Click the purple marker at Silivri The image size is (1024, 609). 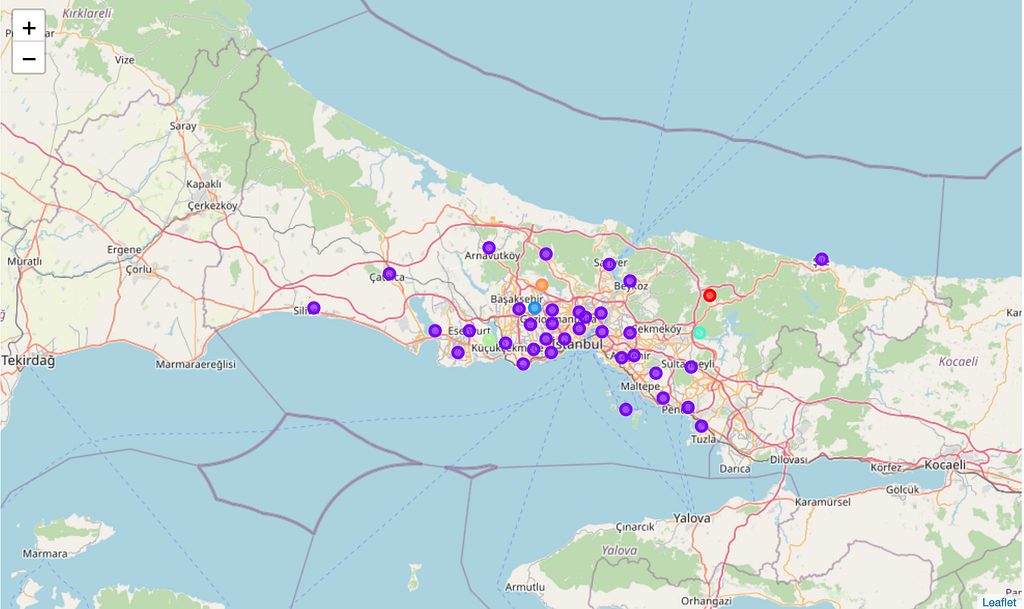point(313,308)
